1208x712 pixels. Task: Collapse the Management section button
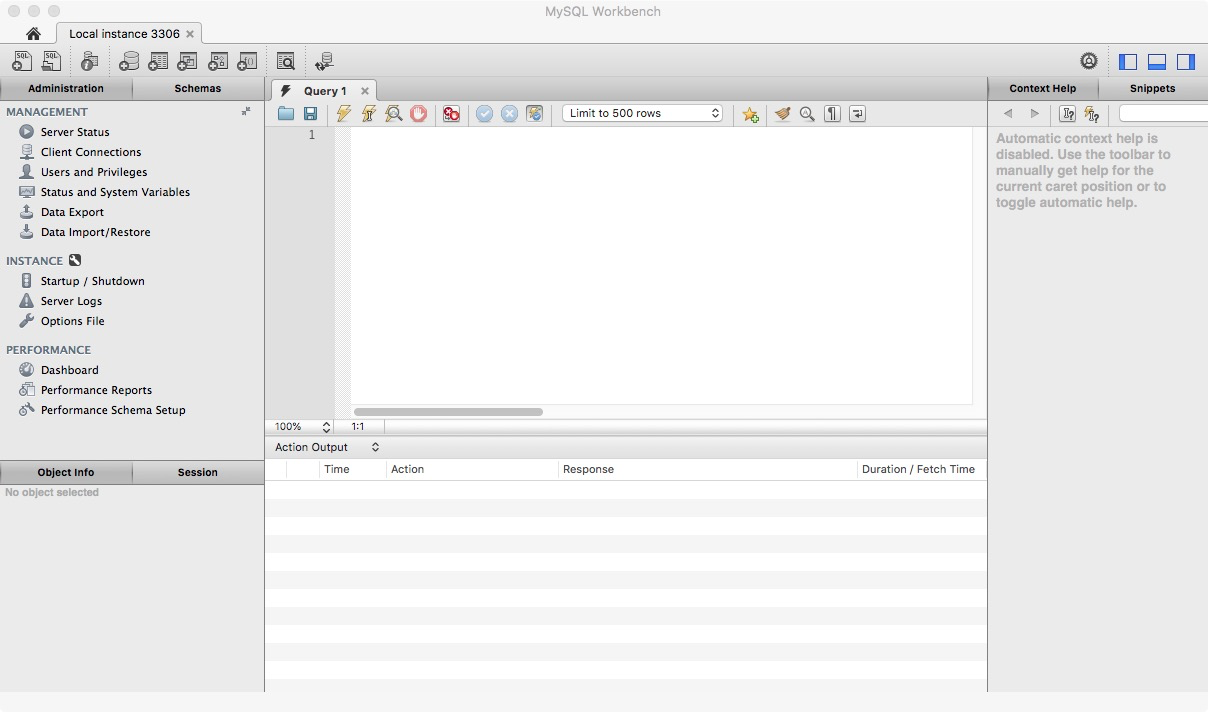pyautogui.click(x=246, y=112)
